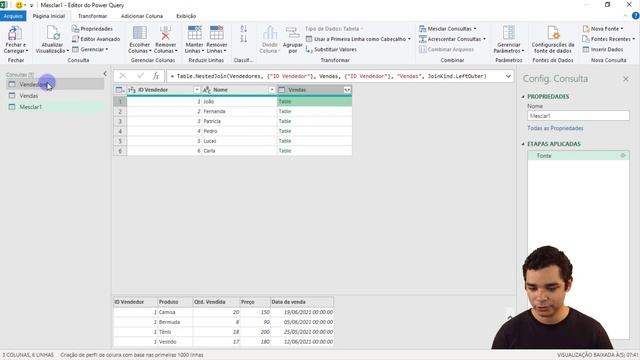Click the Table cell in Fernanda's row
Screen dimensions: 640x360
tap(314, 111)
